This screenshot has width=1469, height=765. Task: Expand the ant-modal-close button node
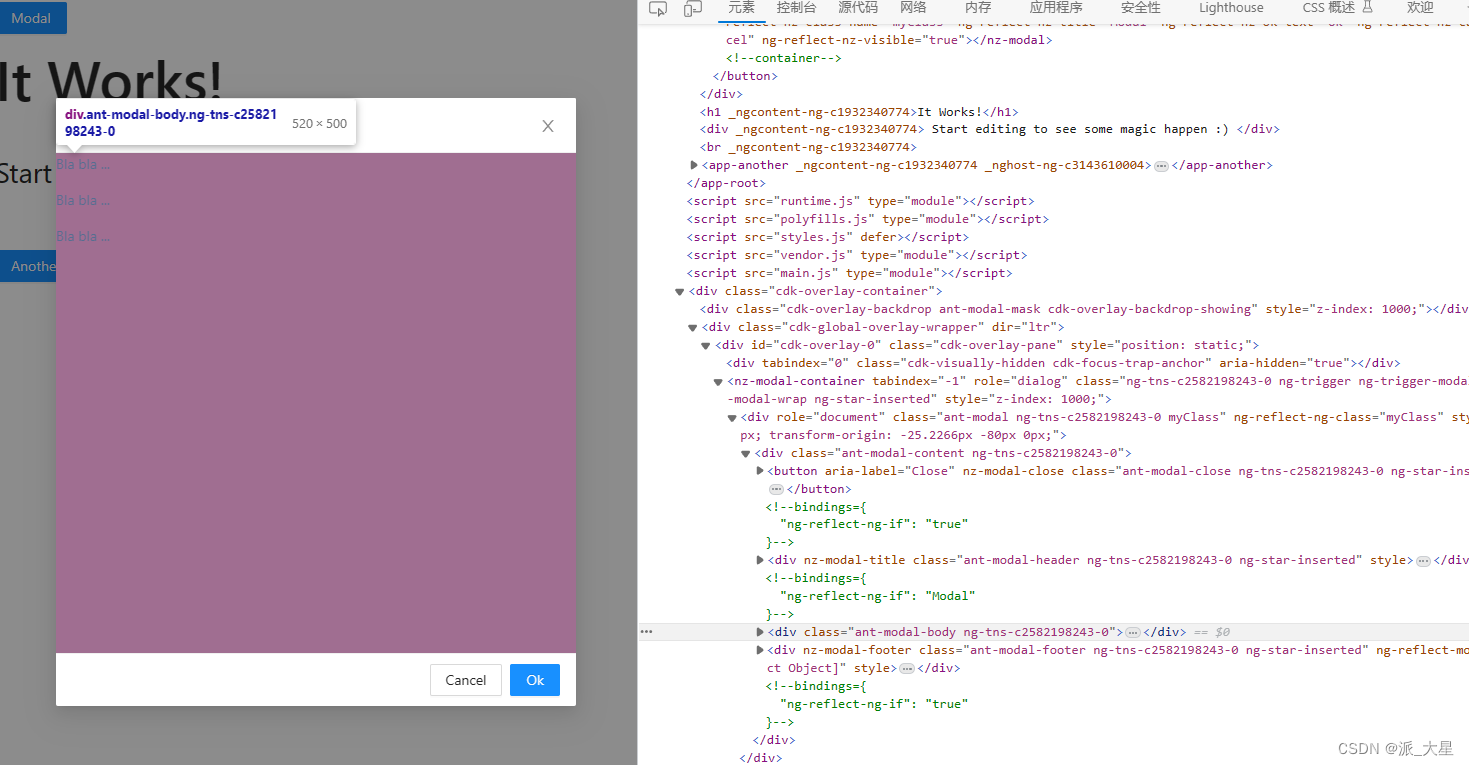pyautogui.click(x=760, y=471)
